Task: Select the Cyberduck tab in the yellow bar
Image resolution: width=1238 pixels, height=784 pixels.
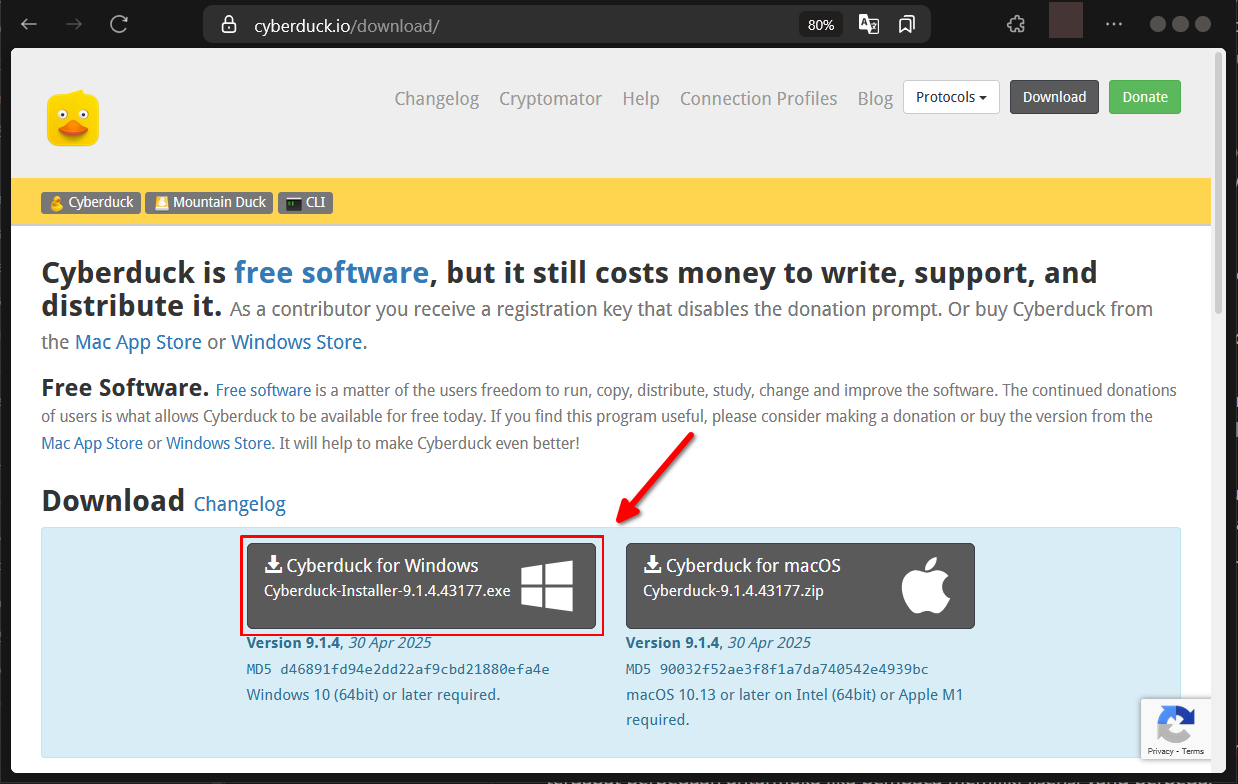Action: pos(91,203)
